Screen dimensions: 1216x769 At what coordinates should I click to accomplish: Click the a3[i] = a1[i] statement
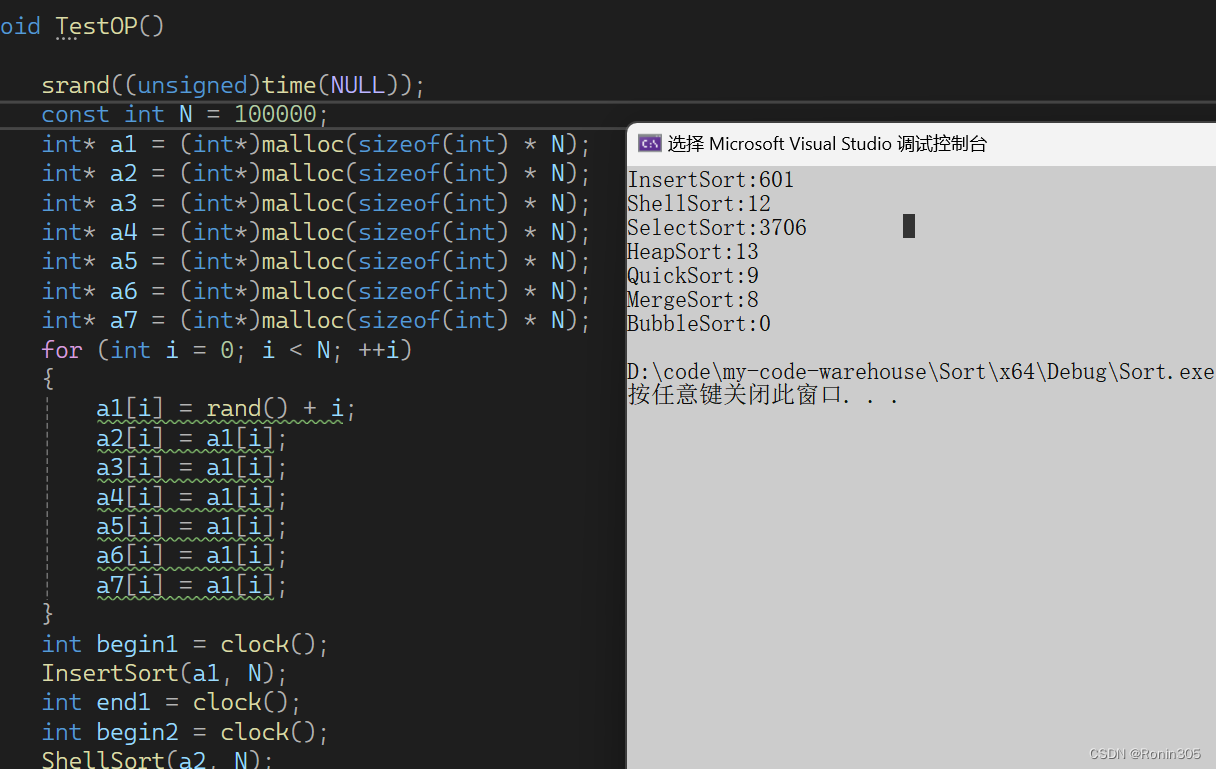pyautogui.click(x=192, y=468)
